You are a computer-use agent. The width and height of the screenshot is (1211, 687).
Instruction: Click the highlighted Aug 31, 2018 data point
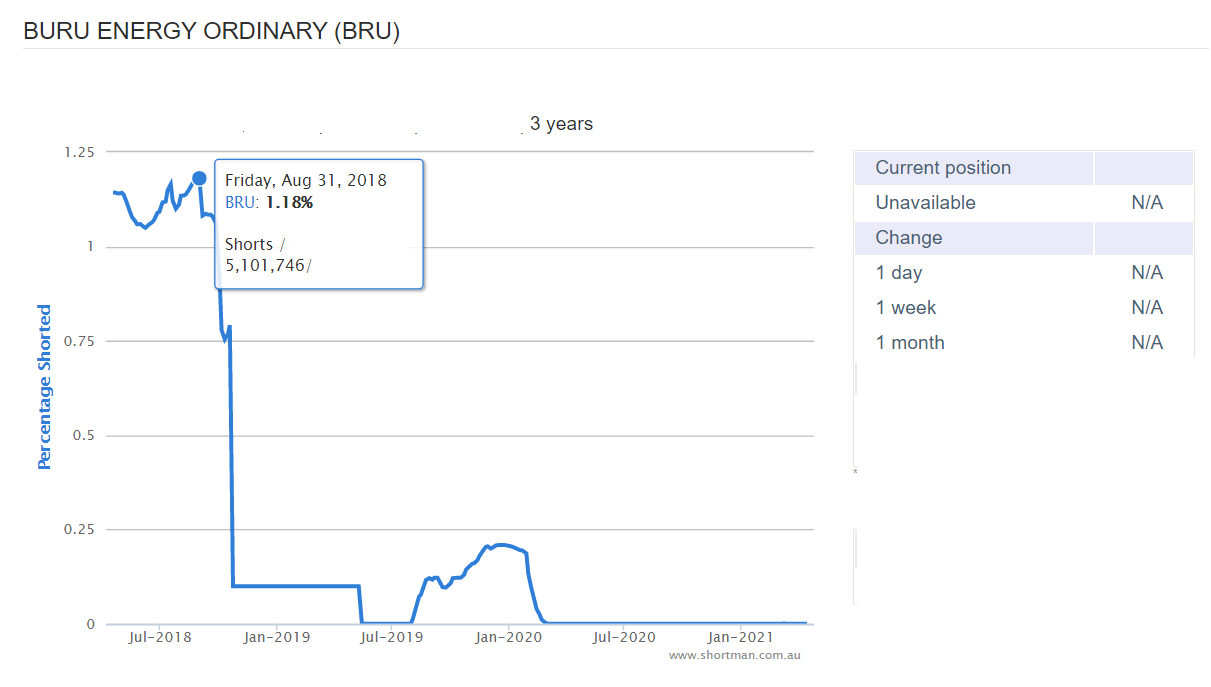[199, 179]
